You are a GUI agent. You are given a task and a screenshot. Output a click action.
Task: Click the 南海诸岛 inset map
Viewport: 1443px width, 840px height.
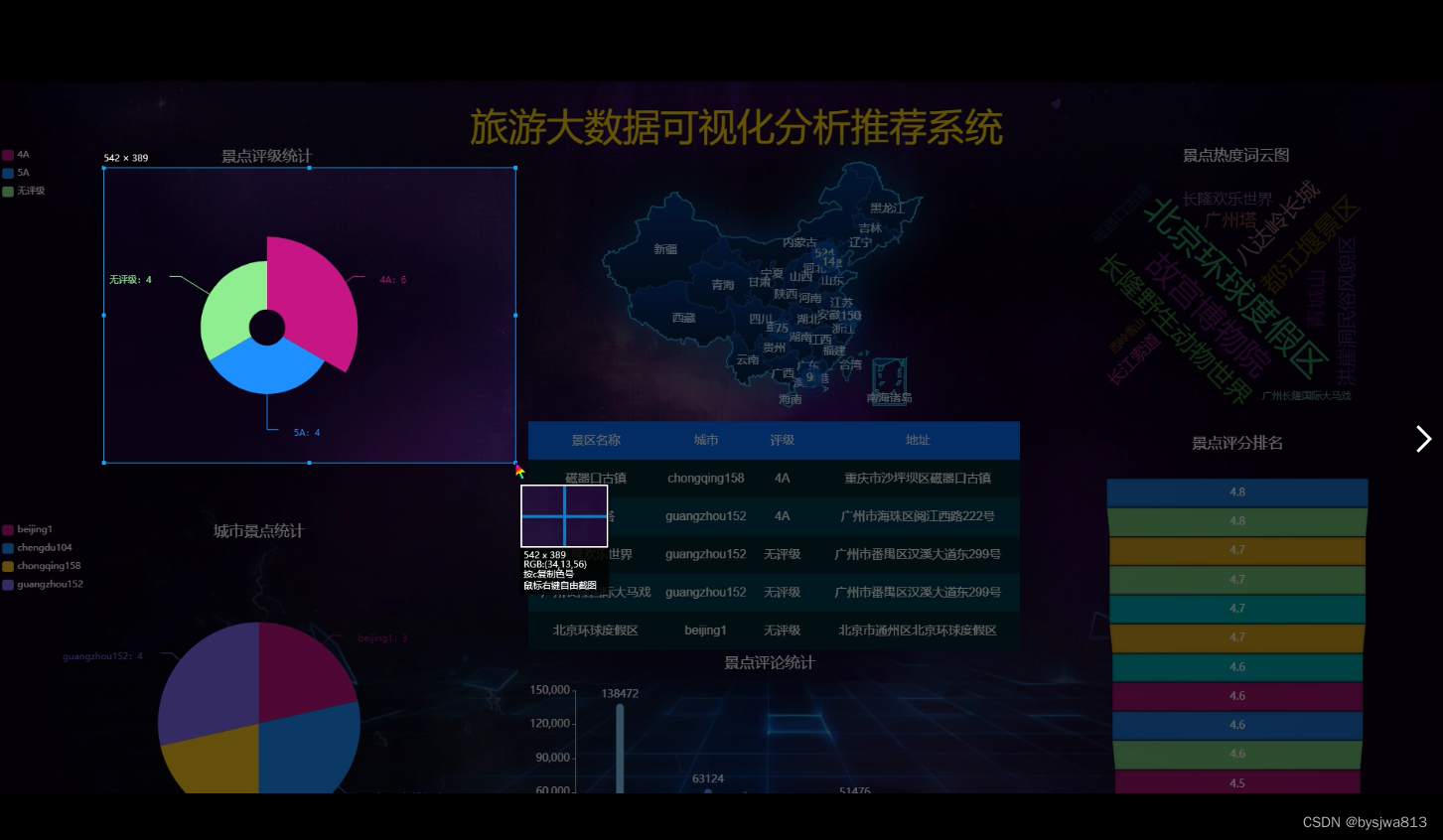click(889, 380)
